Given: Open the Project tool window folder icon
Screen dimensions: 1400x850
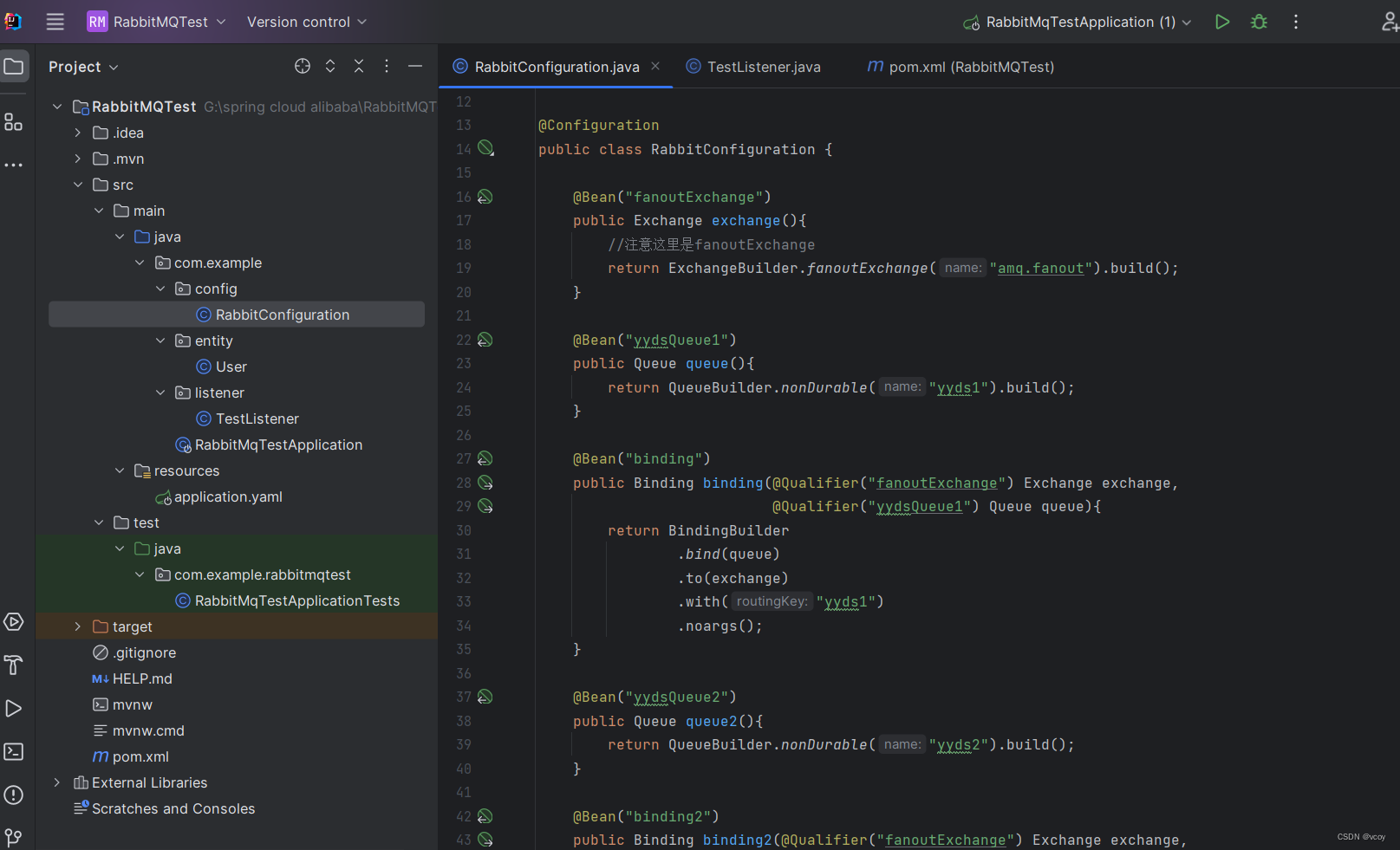Looking at the screenshot, I should [x=14, y=66].
